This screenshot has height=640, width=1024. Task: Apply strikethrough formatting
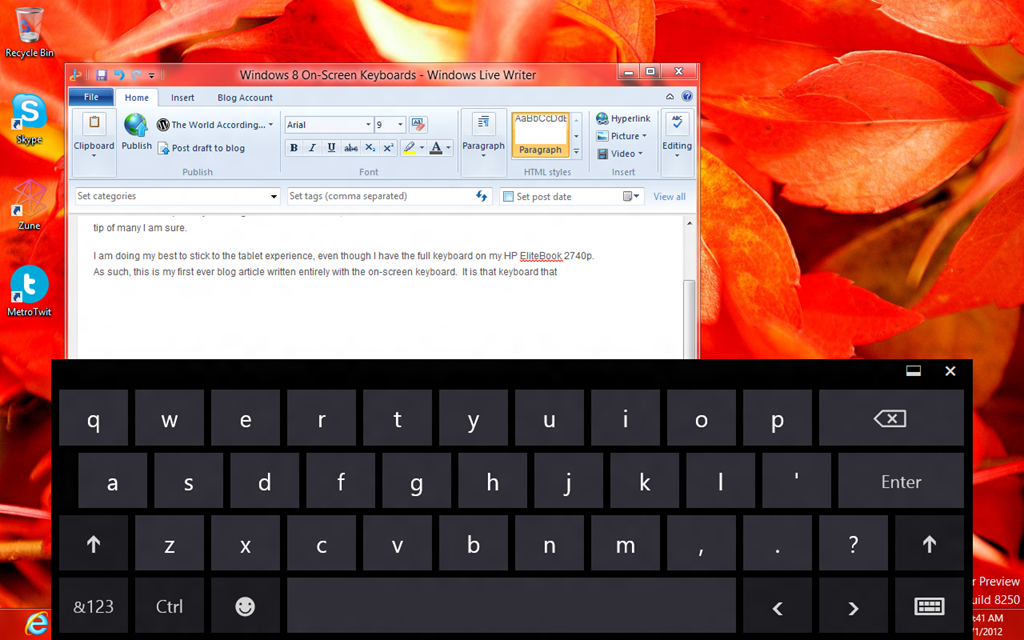tap(351, 148)
